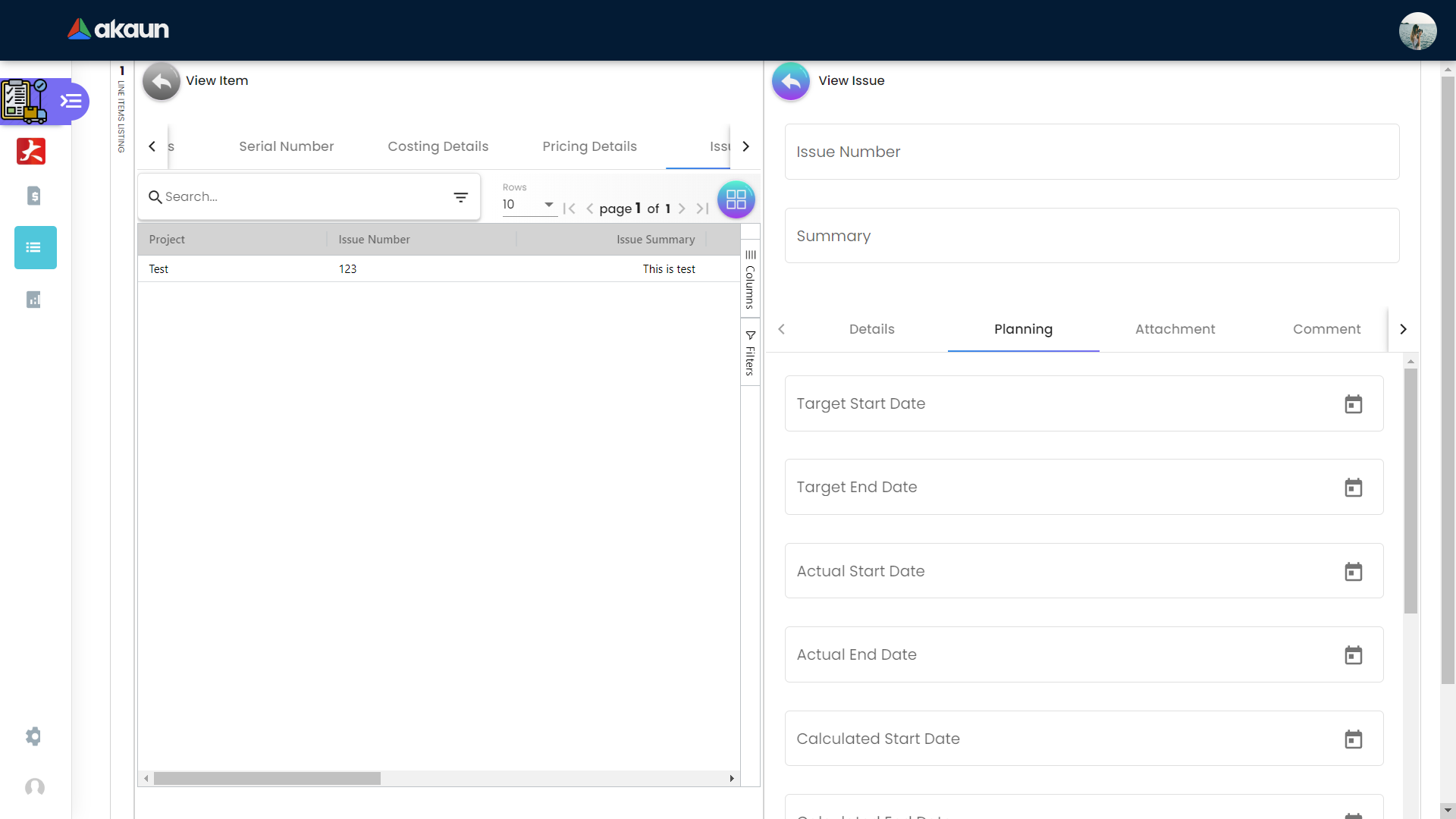Click the table horizontal scrollbar thumb
The width and height of the screenshot is (1456, 819).
[x=267, y=779]
